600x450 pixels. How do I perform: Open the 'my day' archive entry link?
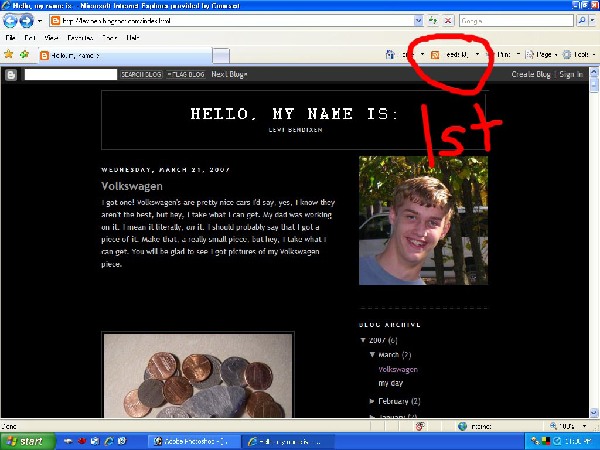(391, 383)
